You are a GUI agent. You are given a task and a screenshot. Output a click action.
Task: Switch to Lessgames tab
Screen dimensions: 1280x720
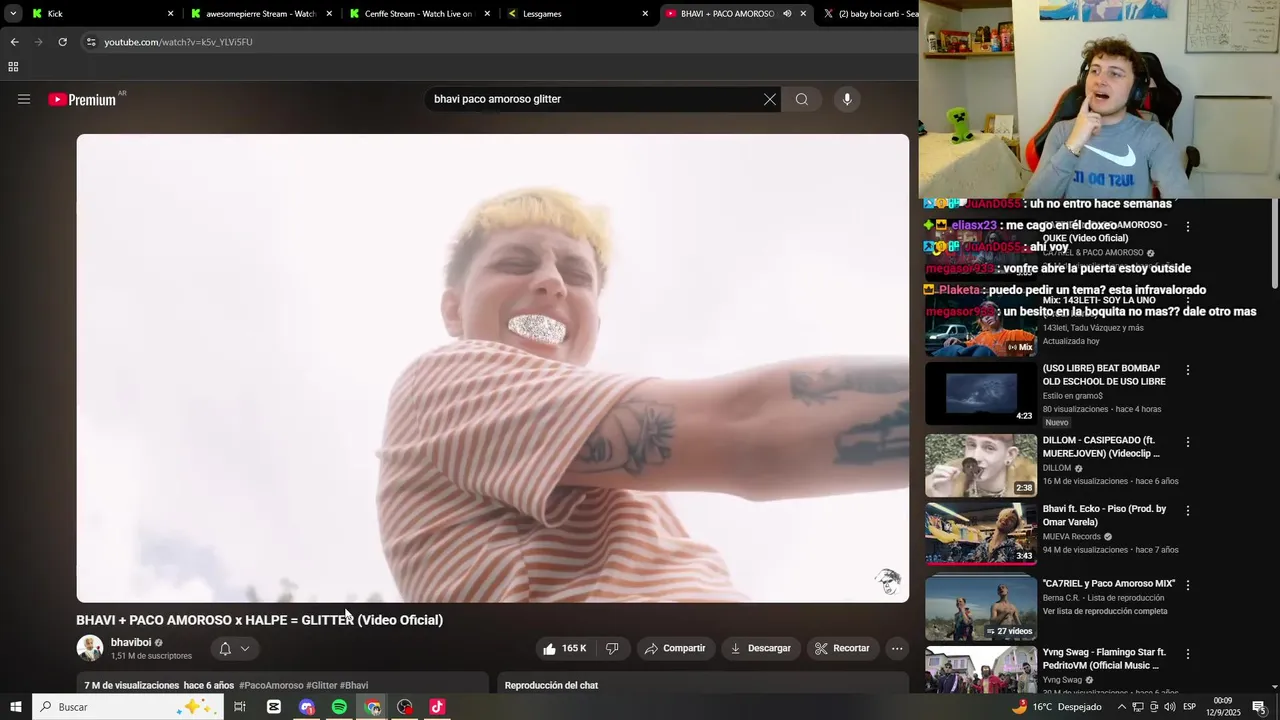coord(577,14)
